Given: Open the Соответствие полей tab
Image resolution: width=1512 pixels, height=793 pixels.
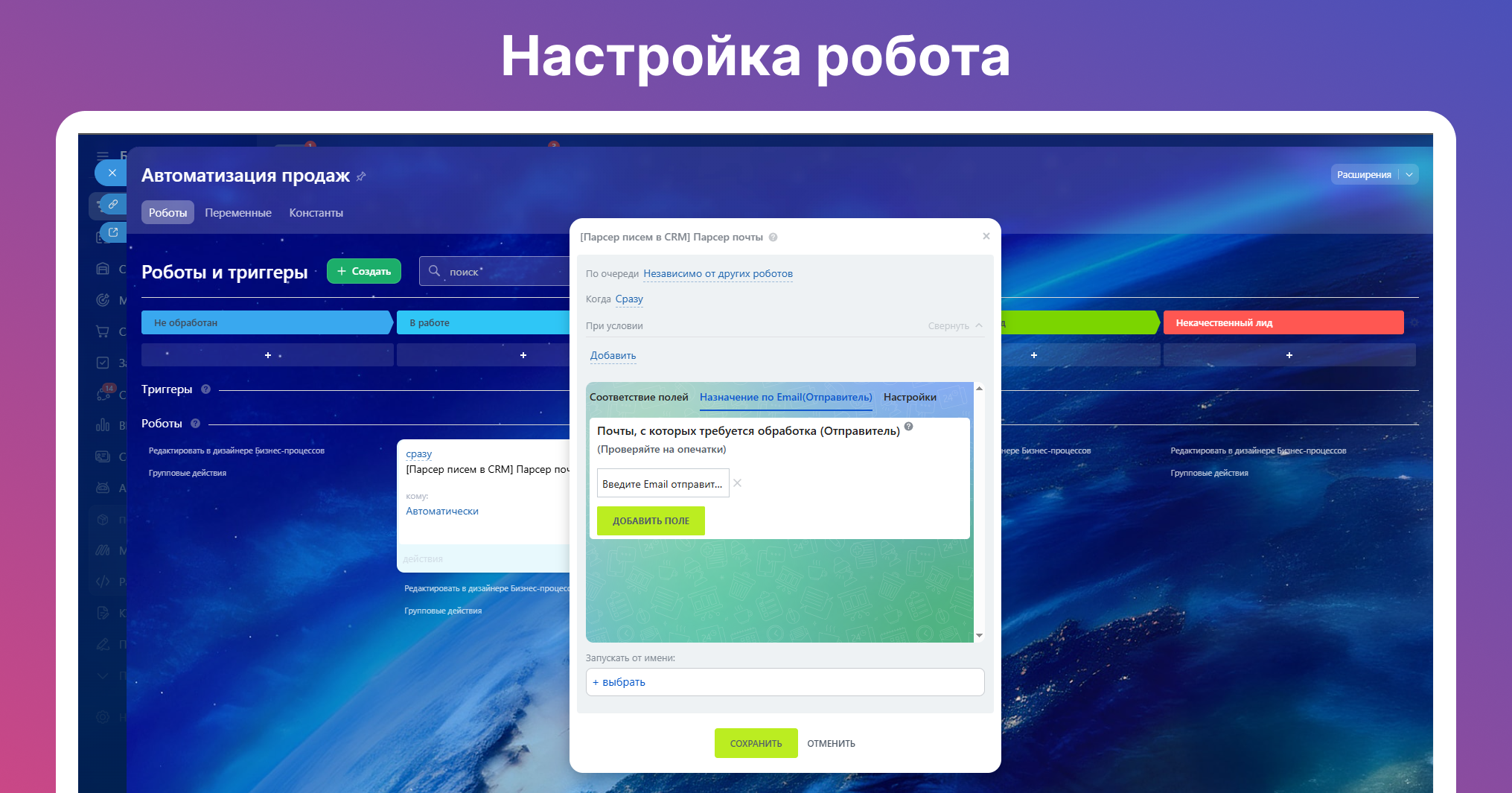Looking at the screenshot, I should click(x=639, y=397).
